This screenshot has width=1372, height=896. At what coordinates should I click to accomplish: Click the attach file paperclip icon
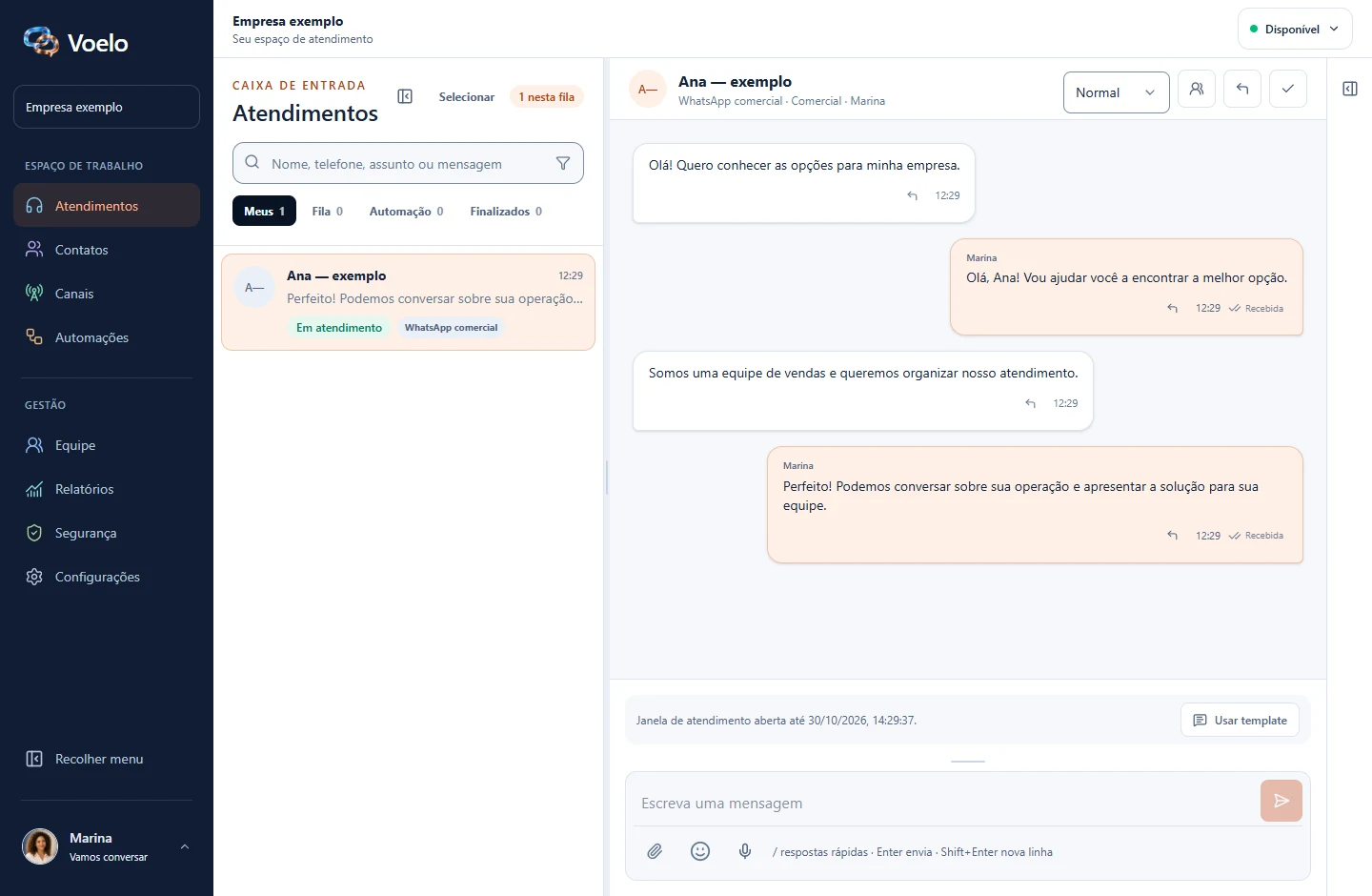[x=655, y=851]
